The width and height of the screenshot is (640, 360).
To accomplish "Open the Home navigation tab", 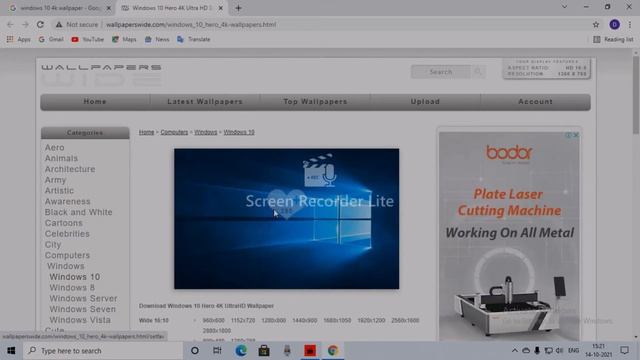I will 95,102.
